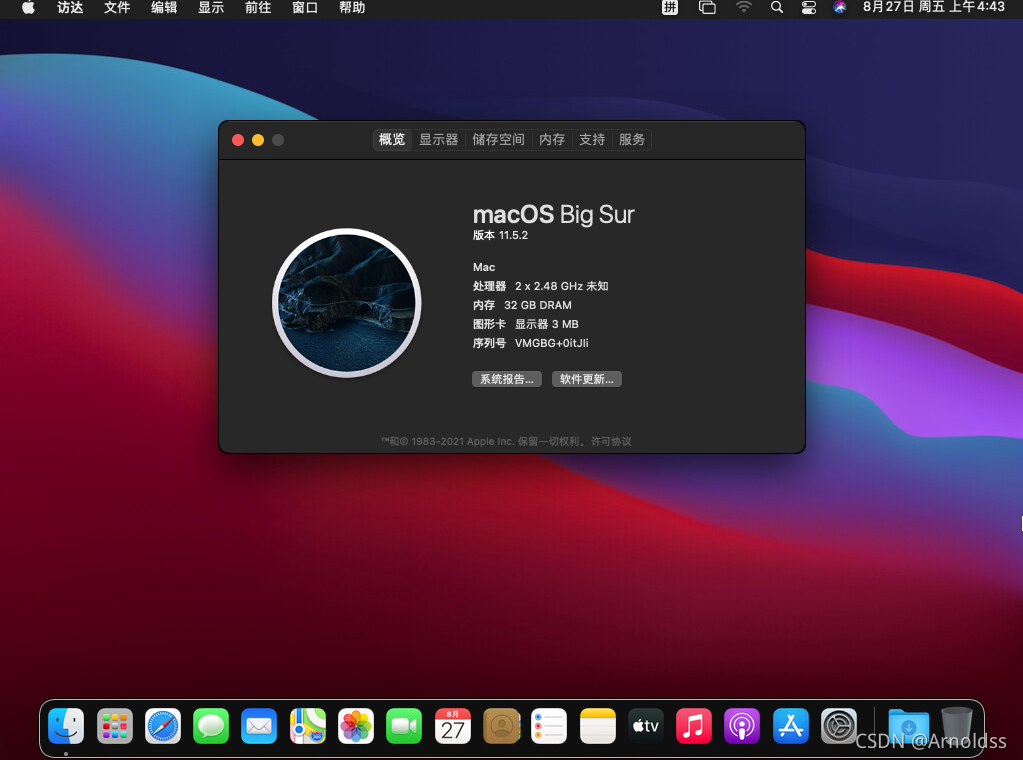
Task: Open the 编辑 menu
Action: click(x=164, y=8)
